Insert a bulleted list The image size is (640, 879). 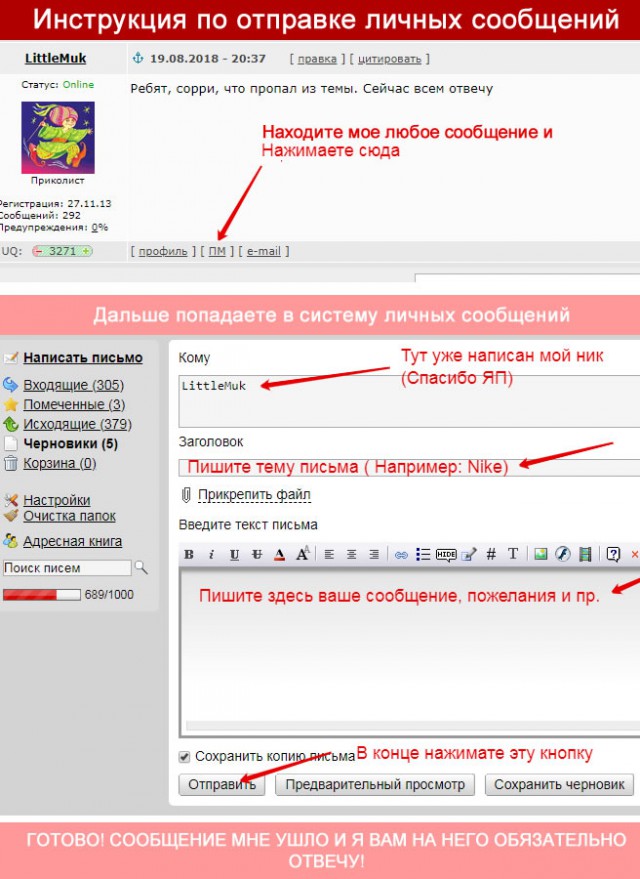tap(423, 554)
